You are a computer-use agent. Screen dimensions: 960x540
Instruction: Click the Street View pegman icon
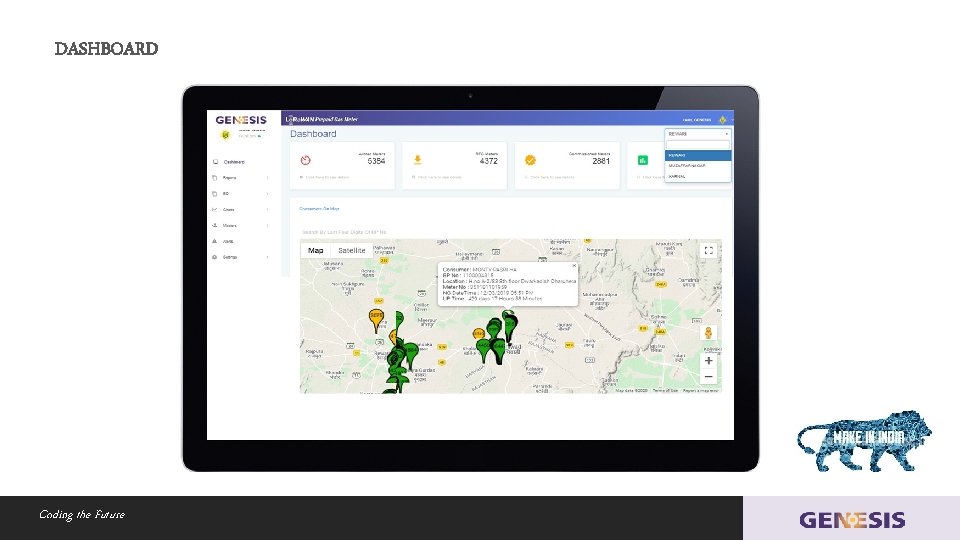click(x=708, y=332)
